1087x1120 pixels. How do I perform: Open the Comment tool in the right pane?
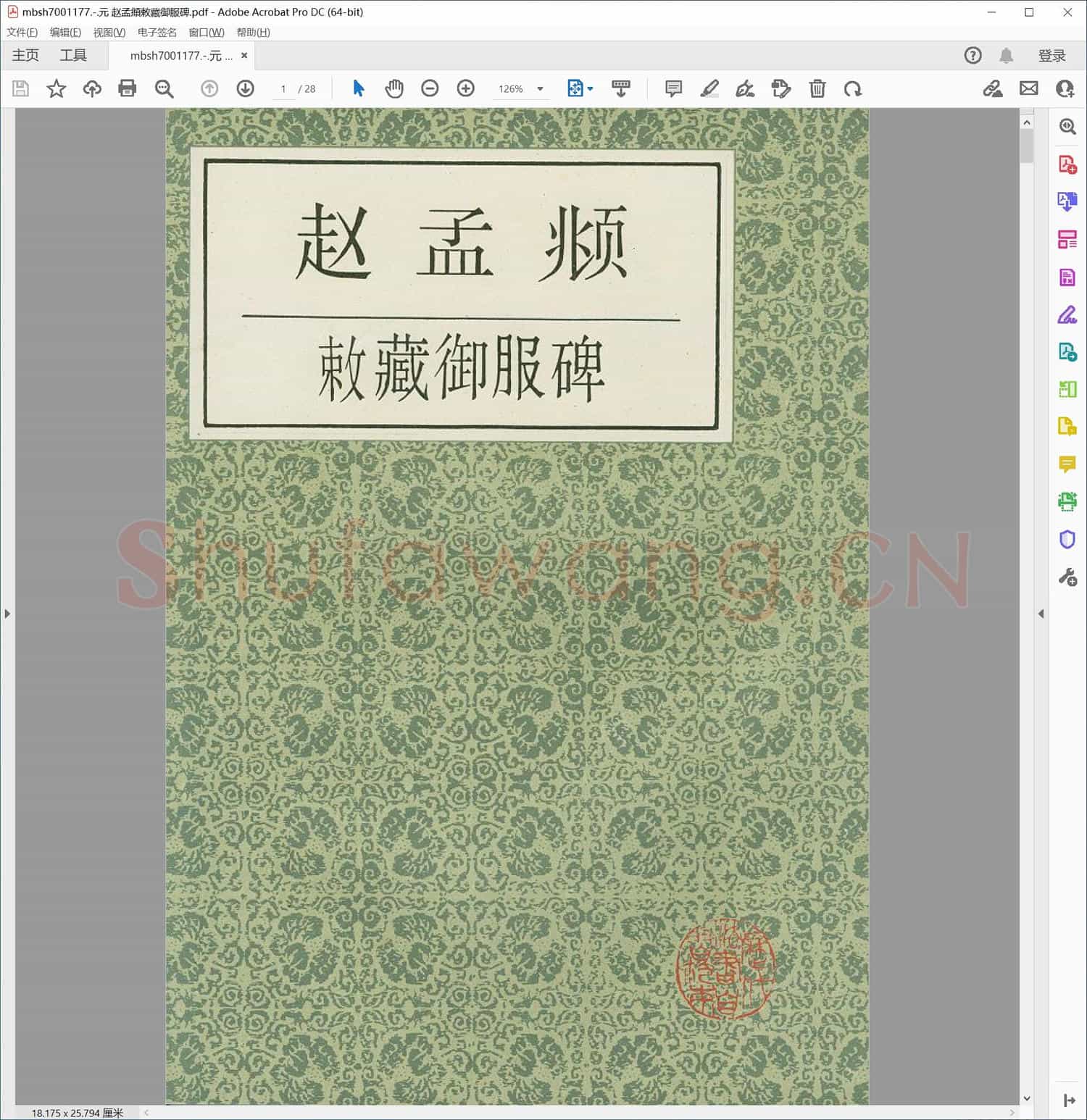point(1067,464)
